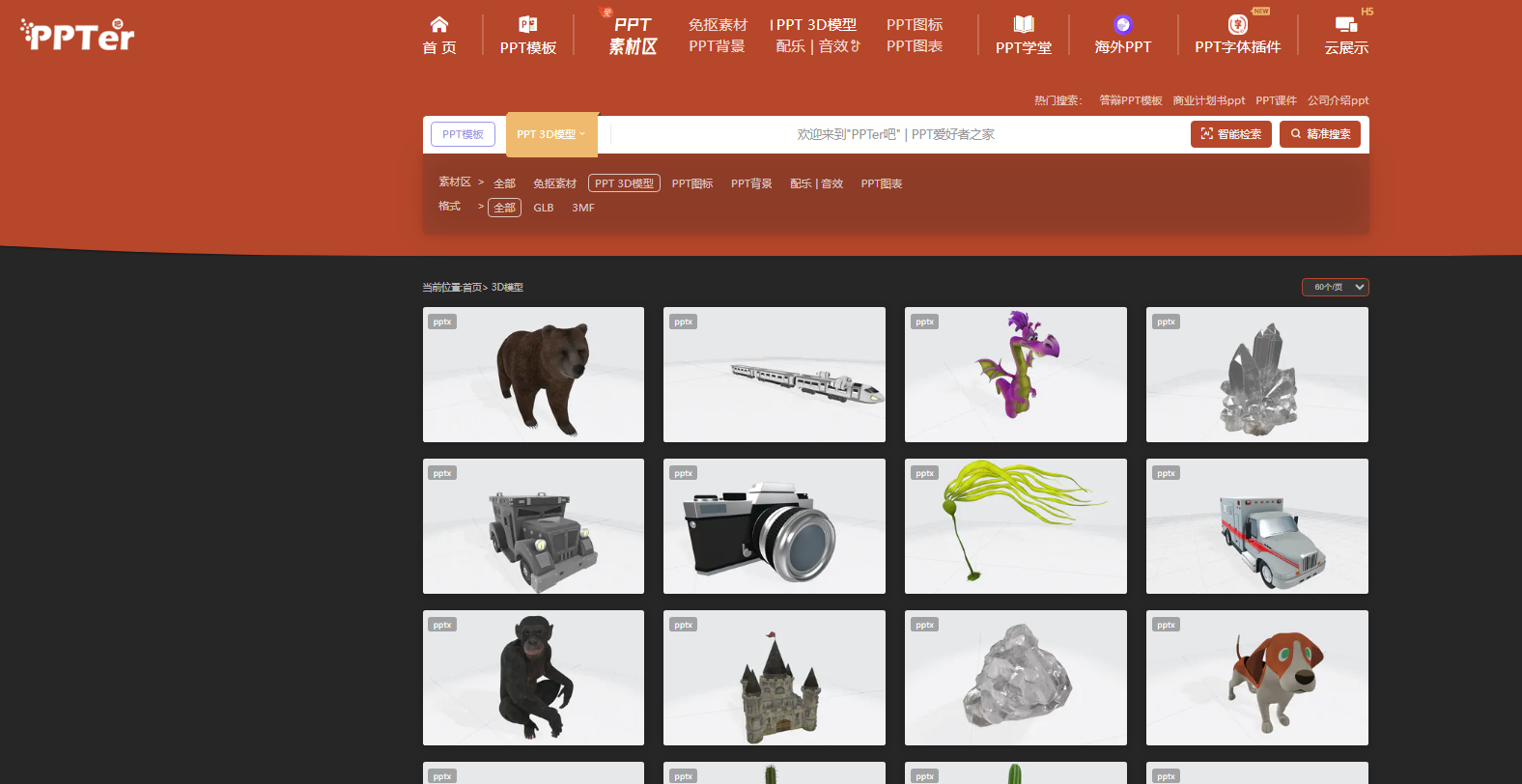Open PPT背景 in top navigation

point(717,46)
